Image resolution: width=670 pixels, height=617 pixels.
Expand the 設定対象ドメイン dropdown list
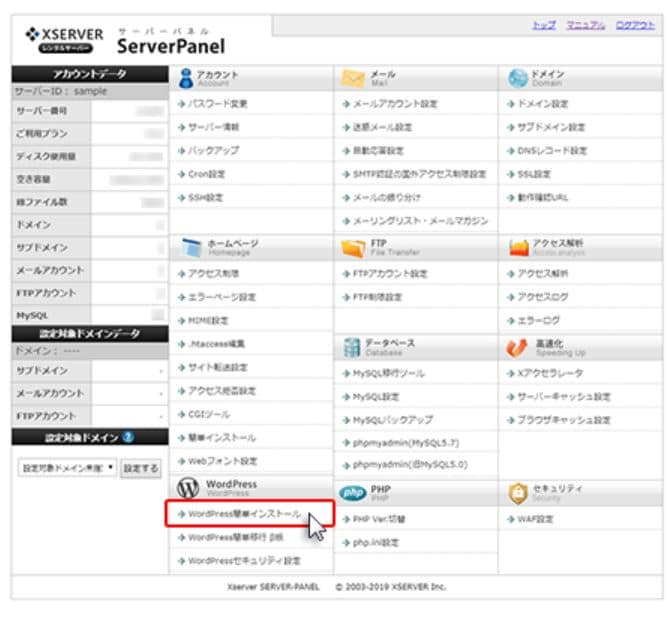click(x=67, y=468)
